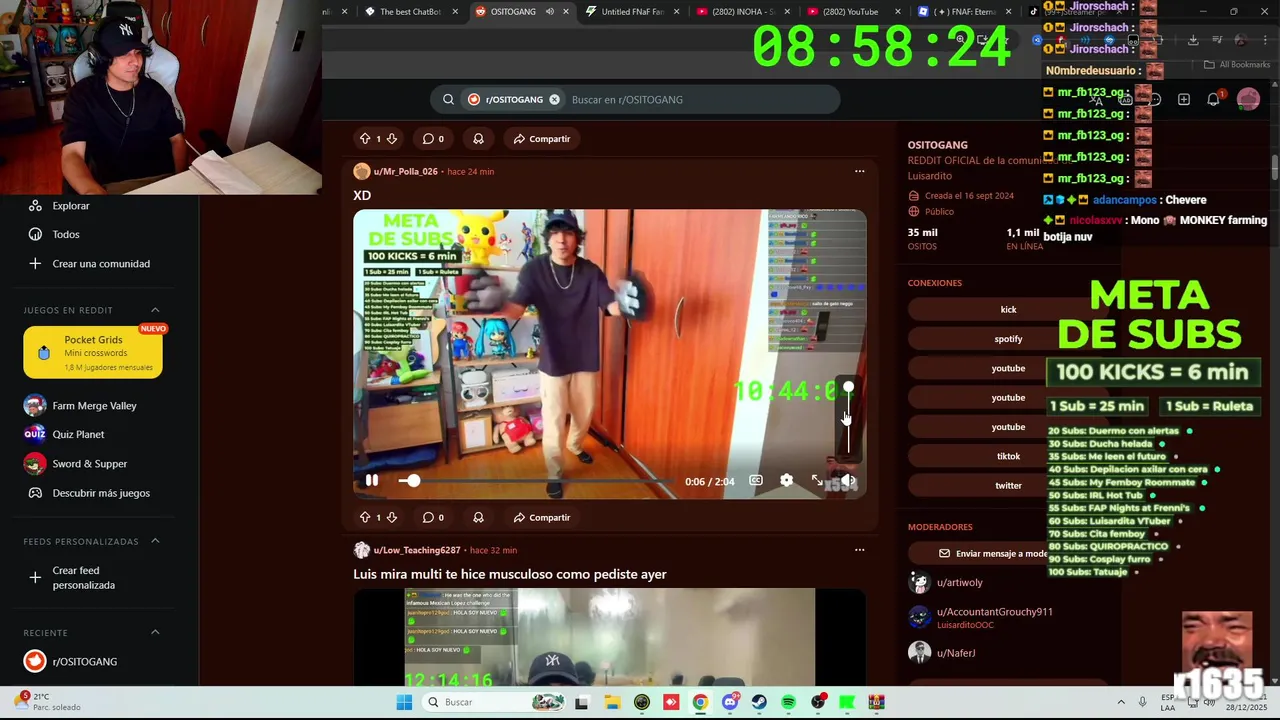This screenshot has width=1280, height=720.
Task: Pause the XD video
Action: coord(372,481)
